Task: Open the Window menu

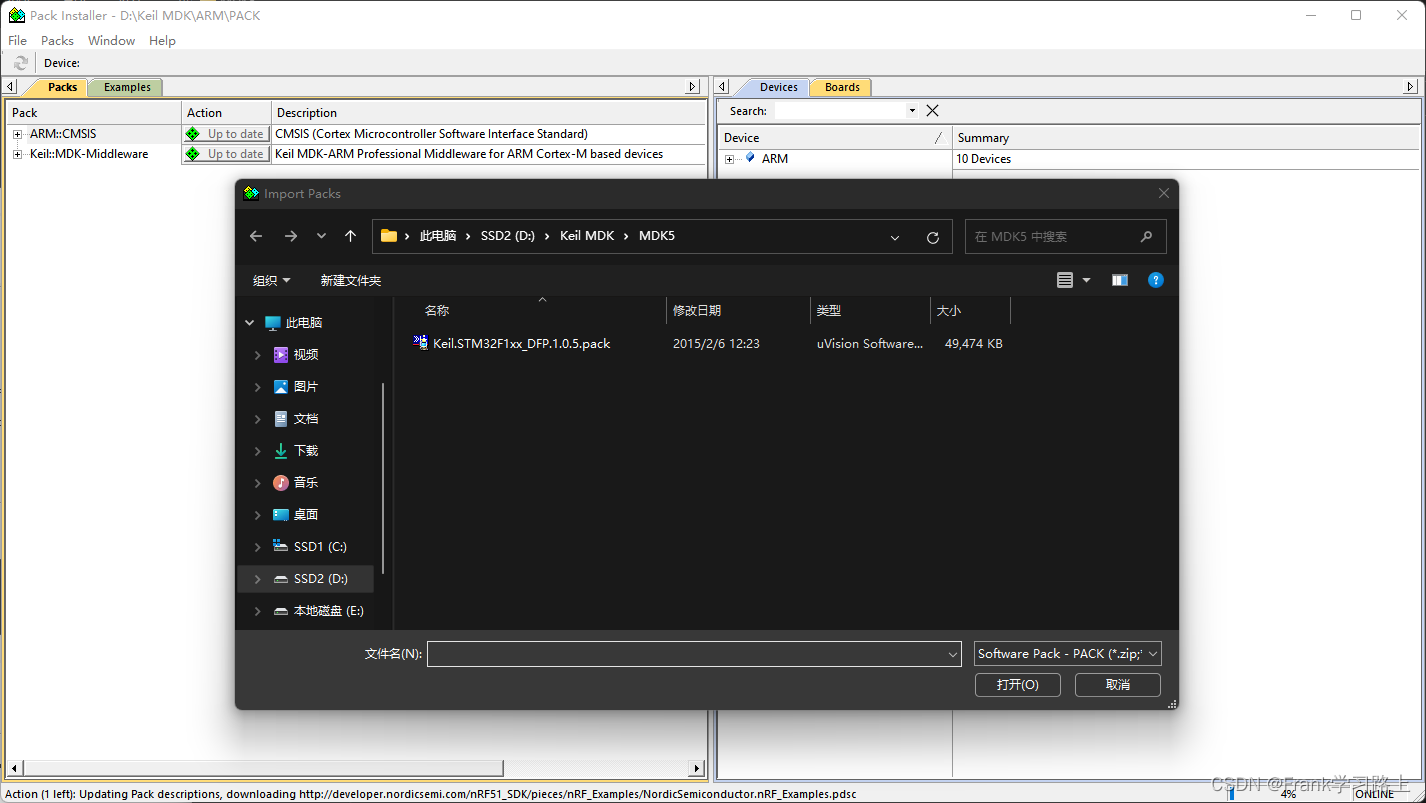Action: [x=111, y=41]
